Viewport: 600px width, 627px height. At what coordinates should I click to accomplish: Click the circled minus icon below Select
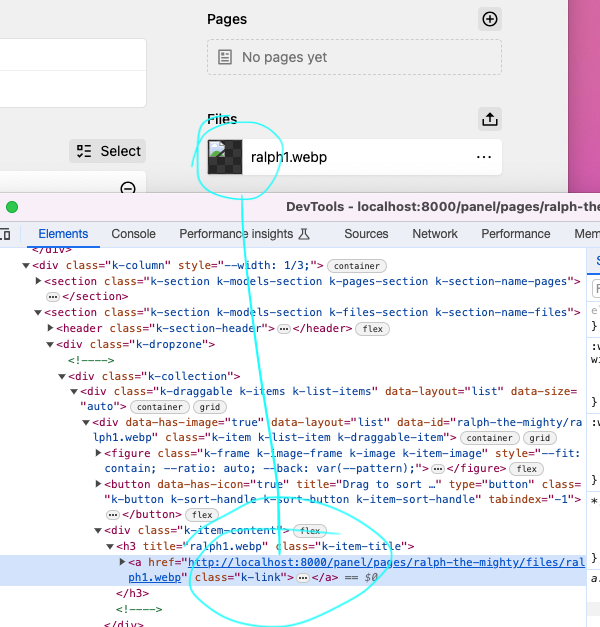click(128, 188)
